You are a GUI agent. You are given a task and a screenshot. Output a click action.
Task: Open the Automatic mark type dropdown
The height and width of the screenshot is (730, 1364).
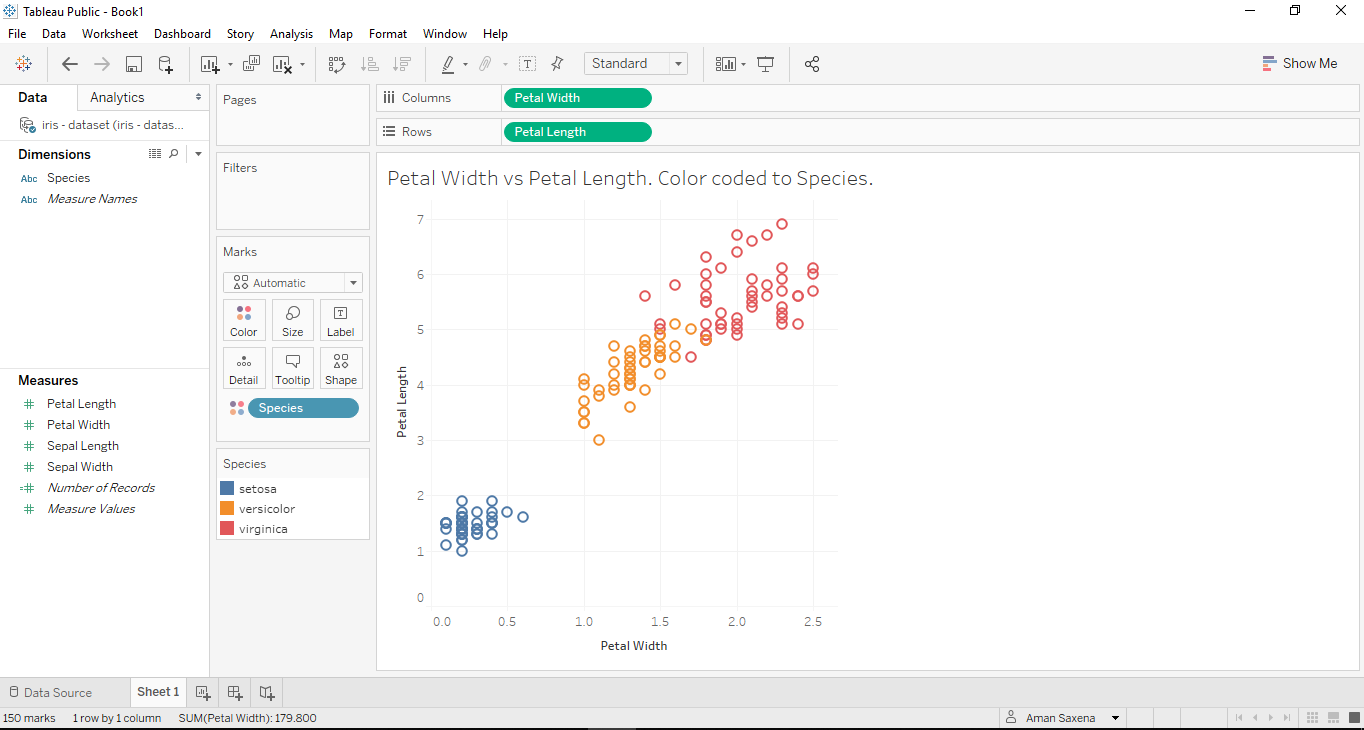(352, 282)
